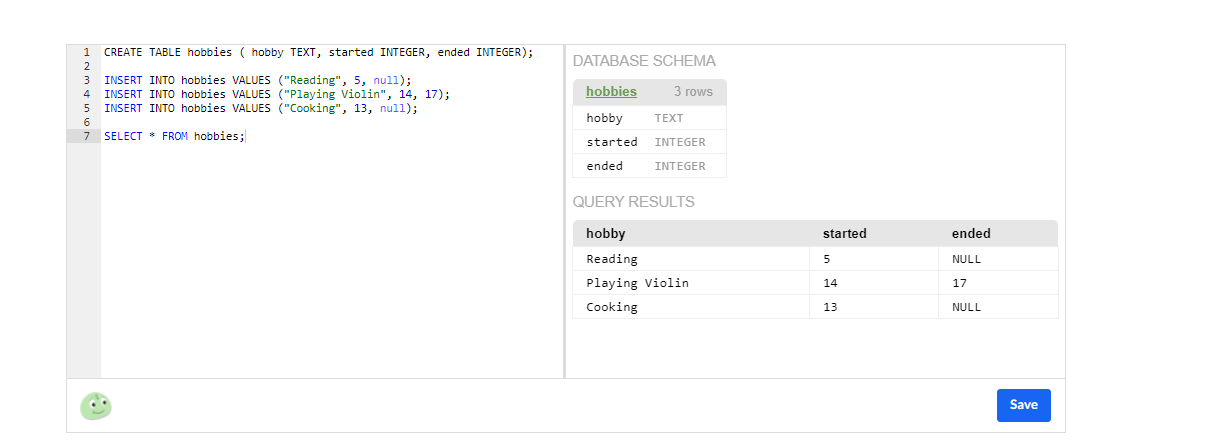The image size is (1207, 447).
Task: Click the INSERT line for "Reading"
Action: (257, 80)
